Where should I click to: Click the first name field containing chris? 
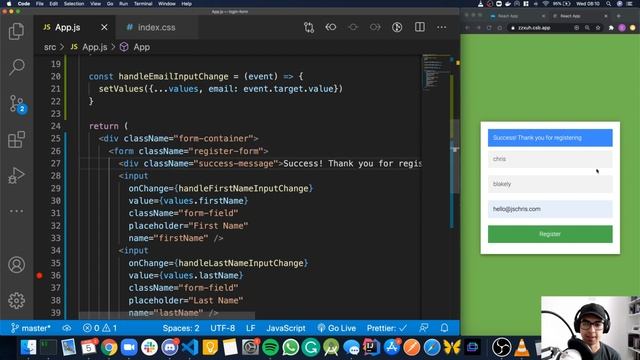coord(550,159)
